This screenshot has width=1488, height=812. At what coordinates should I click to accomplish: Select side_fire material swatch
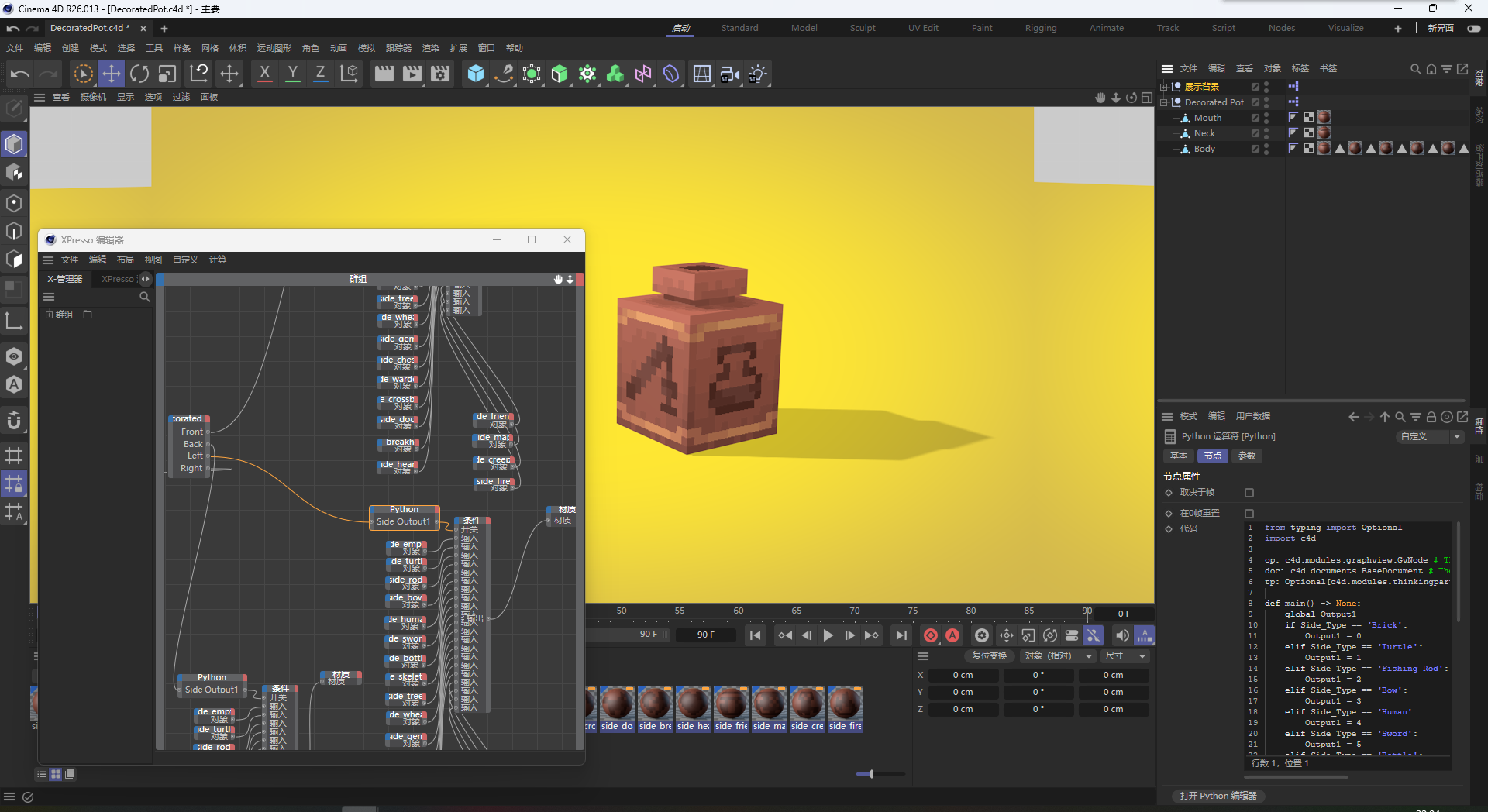845,709
